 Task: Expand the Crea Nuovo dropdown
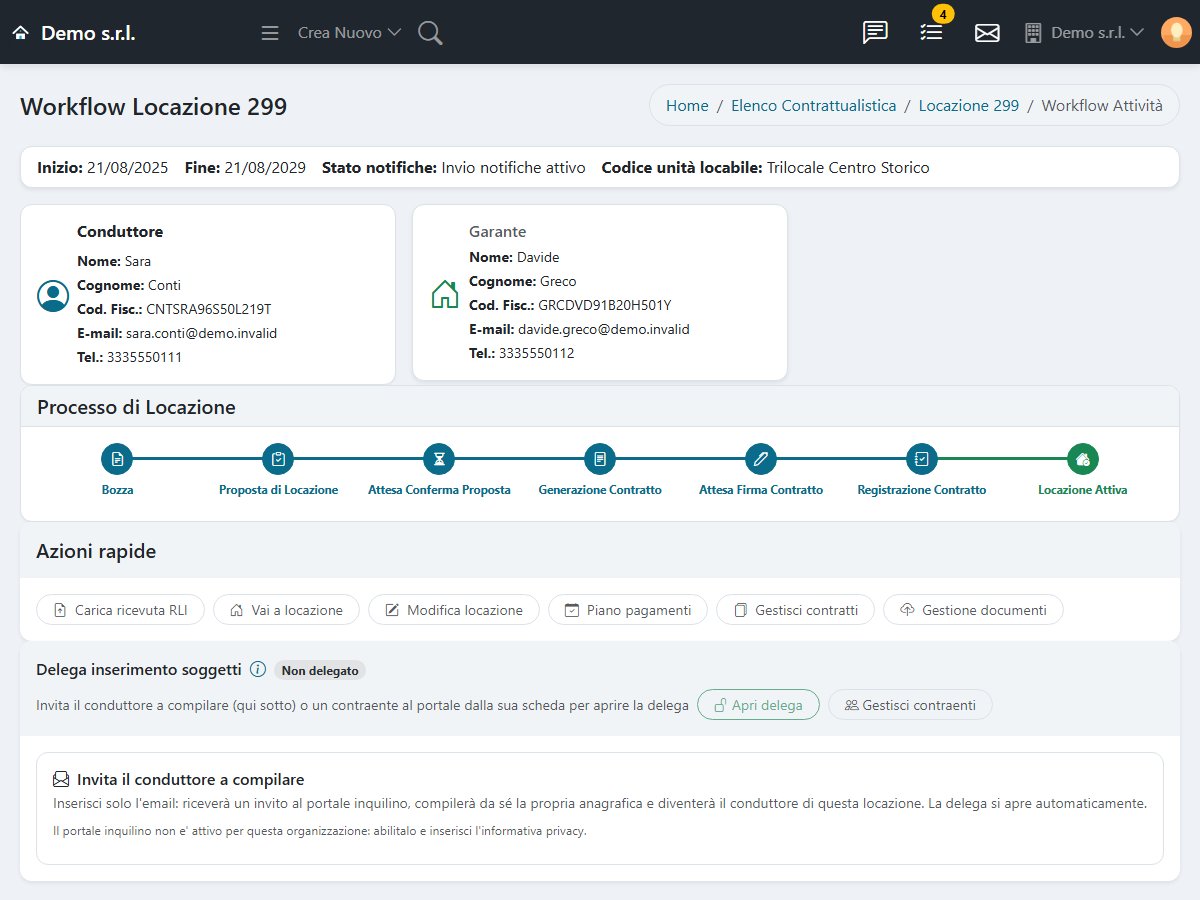[349, 33]
